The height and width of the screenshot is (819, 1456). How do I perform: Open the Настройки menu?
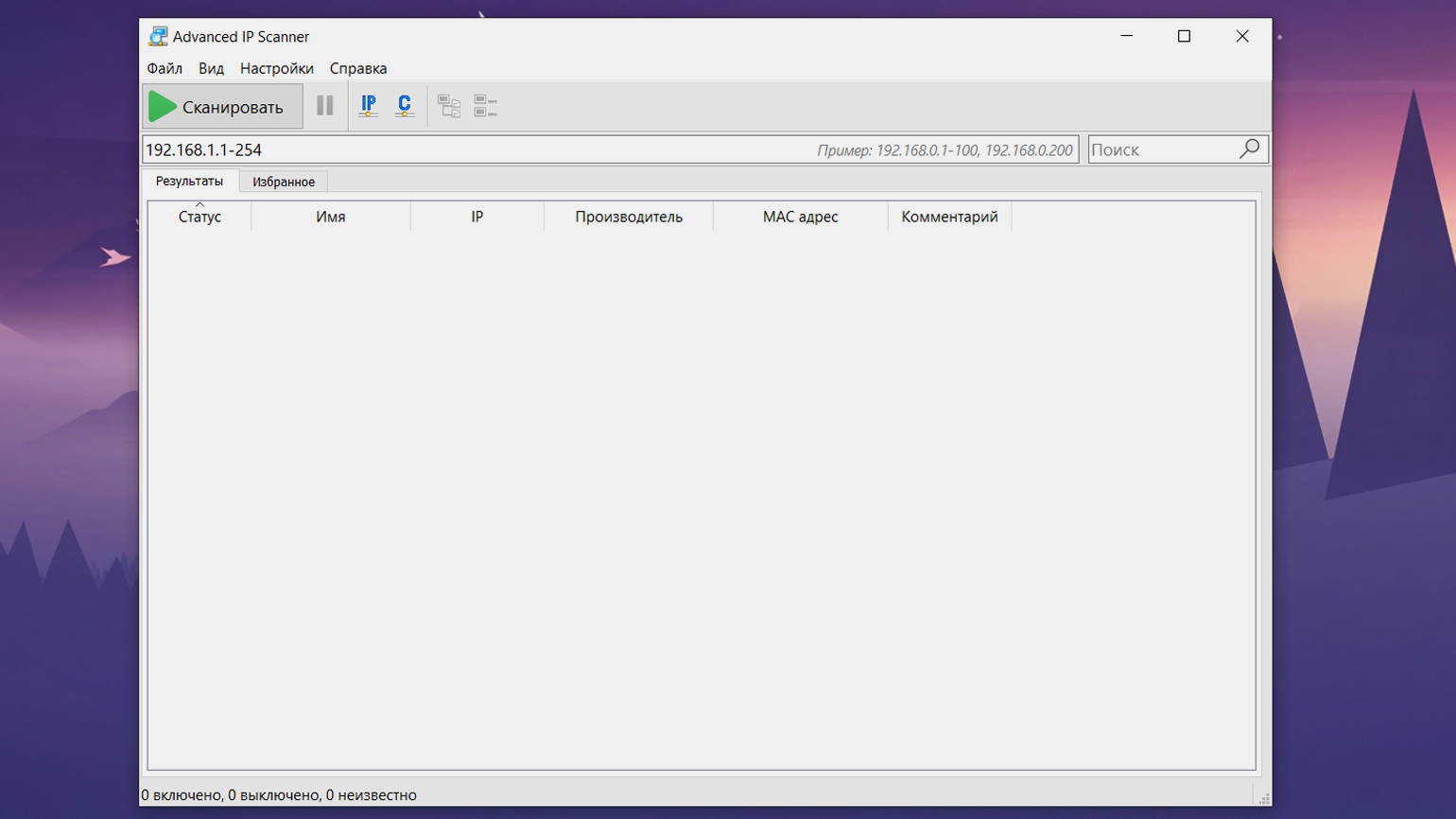click(x=277, y=68)
